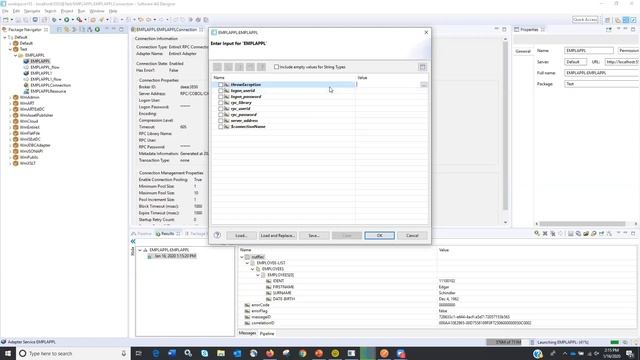Click the Load... button
640x360 pixels.
pos(241,236)
